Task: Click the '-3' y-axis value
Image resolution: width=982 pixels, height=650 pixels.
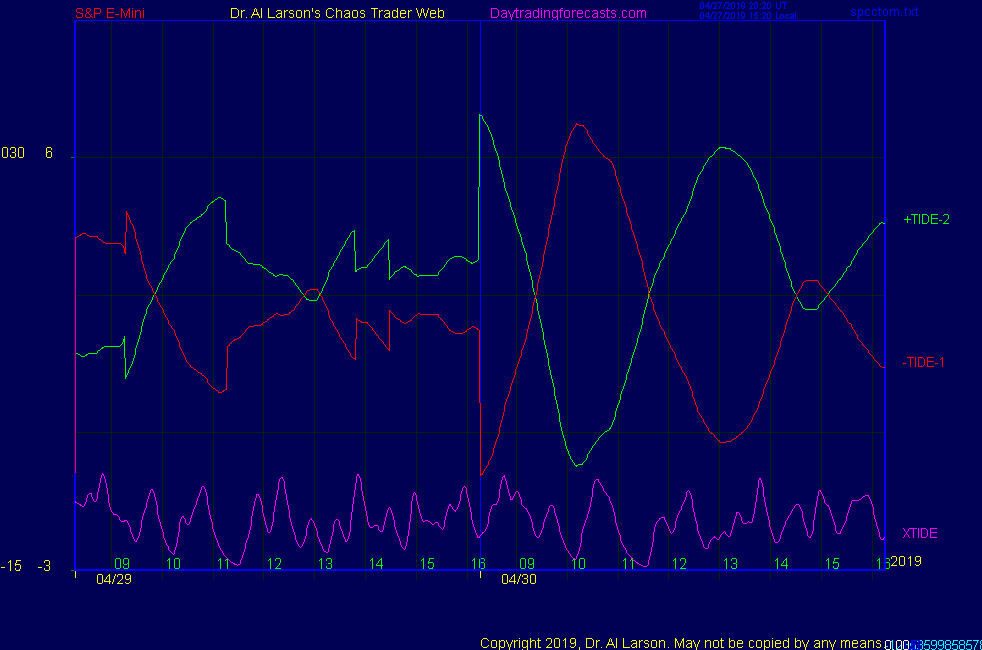Action: point(44,566)
